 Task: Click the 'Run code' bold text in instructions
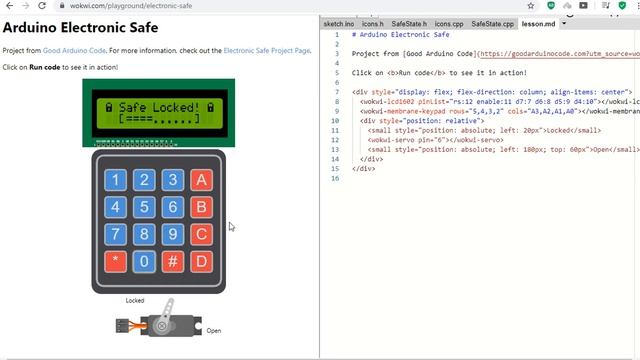click(x=44, y=67)
